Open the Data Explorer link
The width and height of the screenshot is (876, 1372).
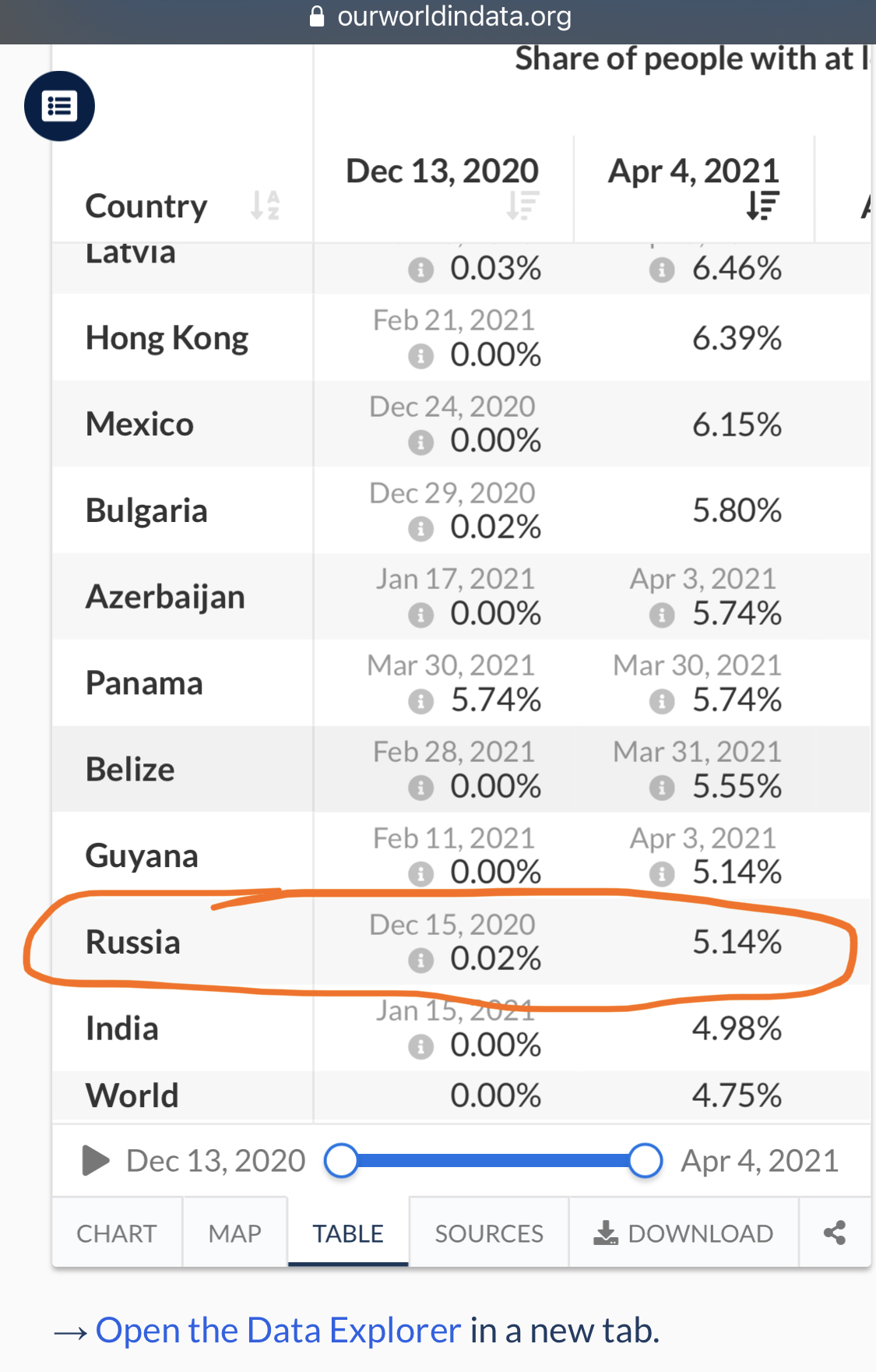(278, 1331)
